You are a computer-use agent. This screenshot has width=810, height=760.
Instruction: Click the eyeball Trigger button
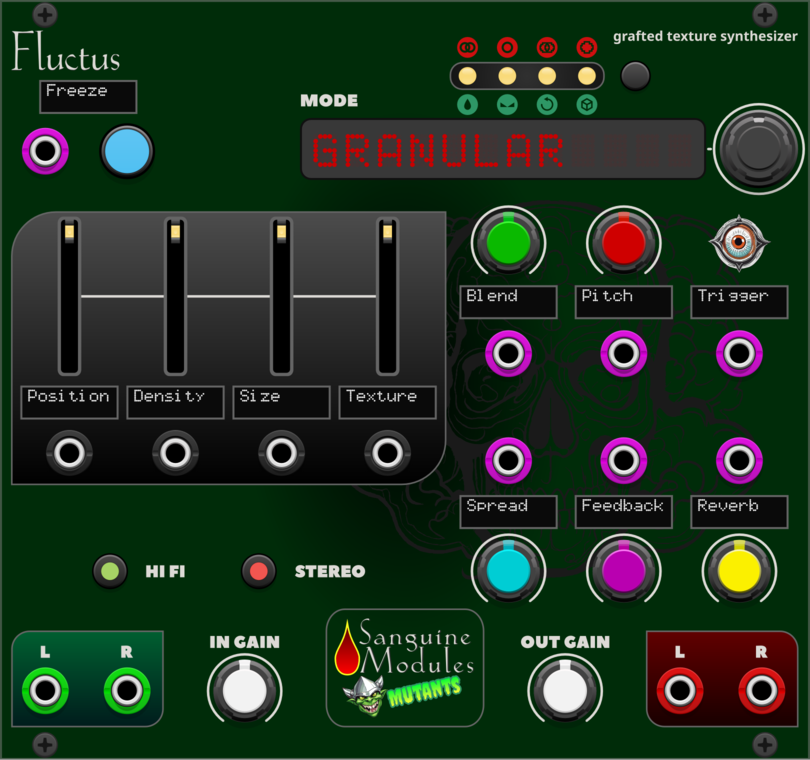click(739, 242)
